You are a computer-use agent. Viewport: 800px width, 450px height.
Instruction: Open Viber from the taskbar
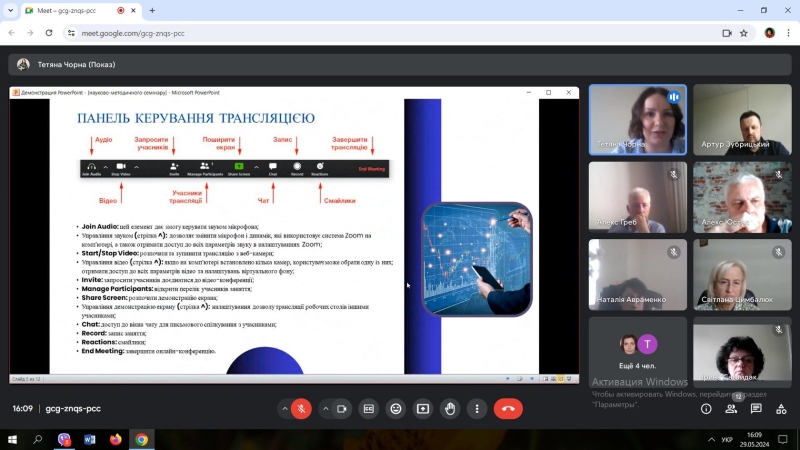pos(64,439)
